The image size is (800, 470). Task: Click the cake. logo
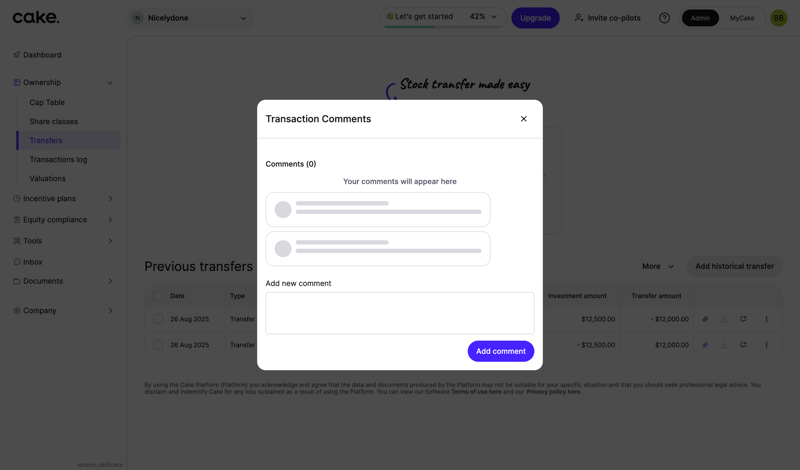click(36, 17)
